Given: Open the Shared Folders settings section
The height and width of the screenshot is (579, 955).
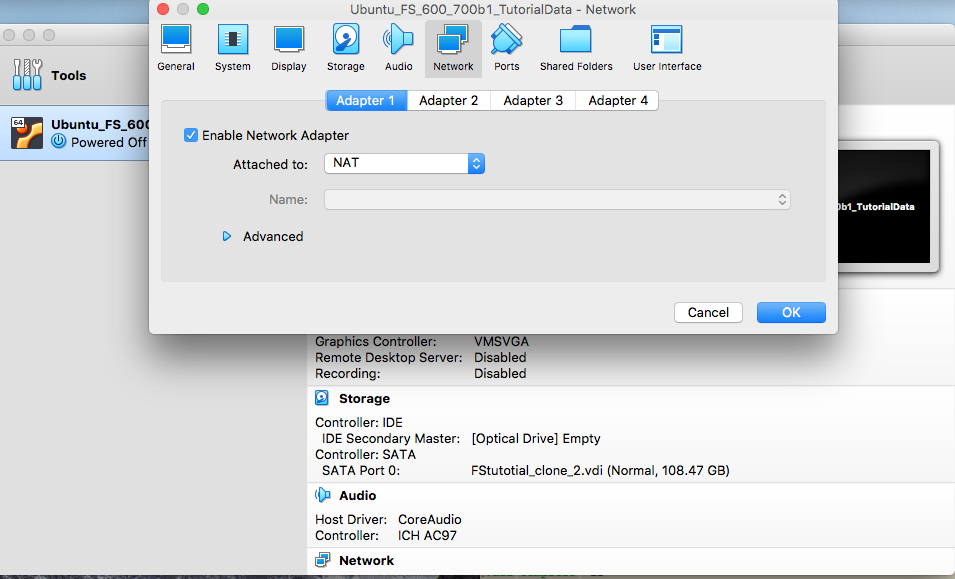Looking at the screenshot, I should 576,48.
